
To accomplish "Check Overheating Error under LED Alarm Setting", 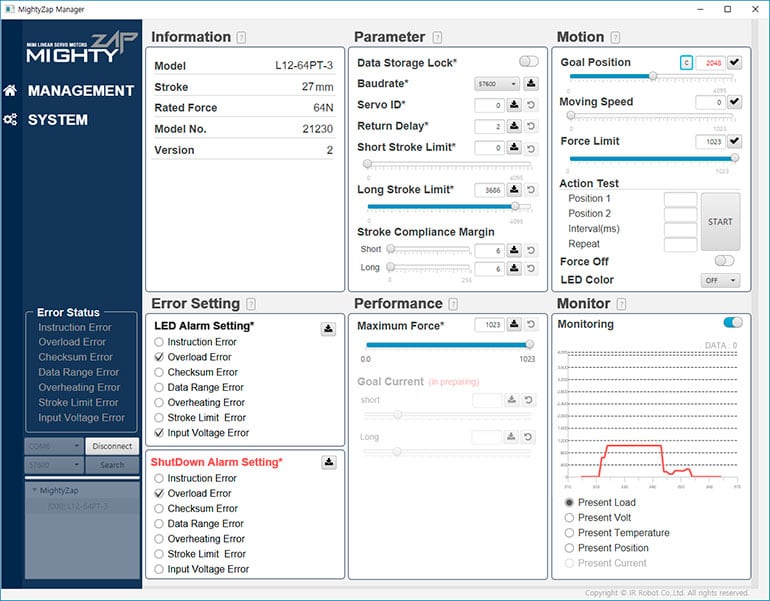I will pyautogui.click(x=159, y=402).
